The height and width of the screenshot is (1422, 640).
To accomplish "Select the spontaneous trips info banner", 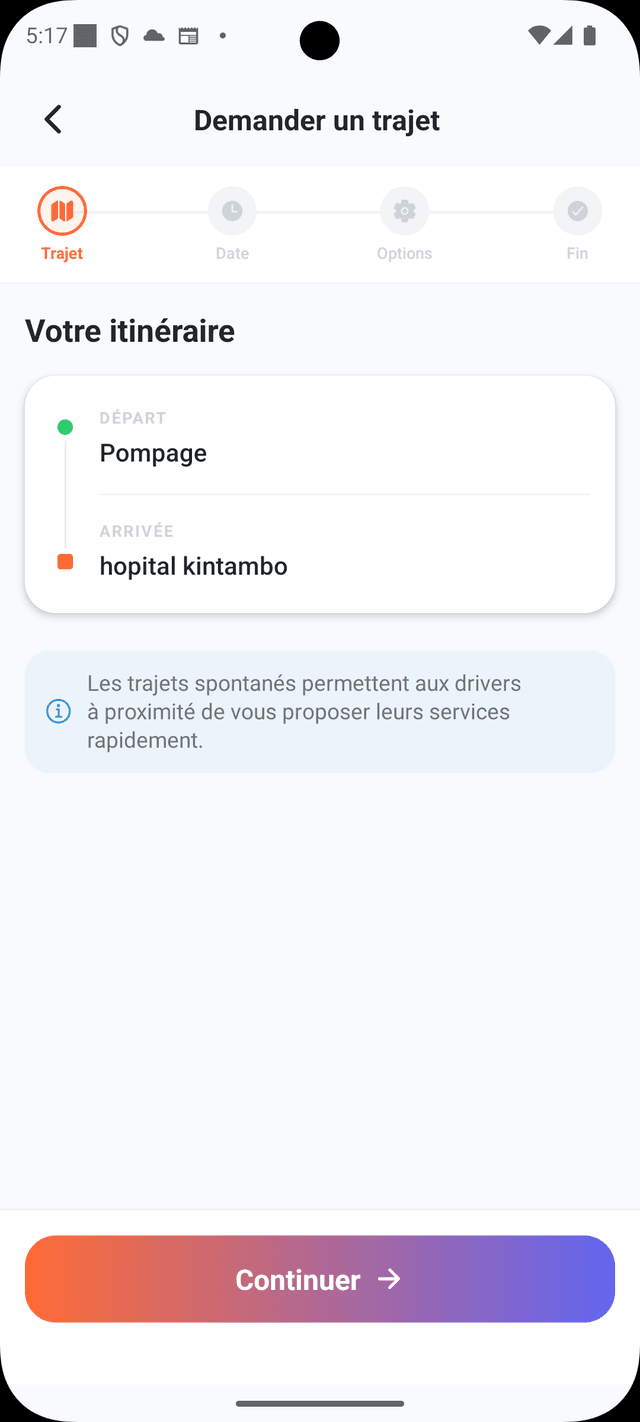I will click(320, 711).
